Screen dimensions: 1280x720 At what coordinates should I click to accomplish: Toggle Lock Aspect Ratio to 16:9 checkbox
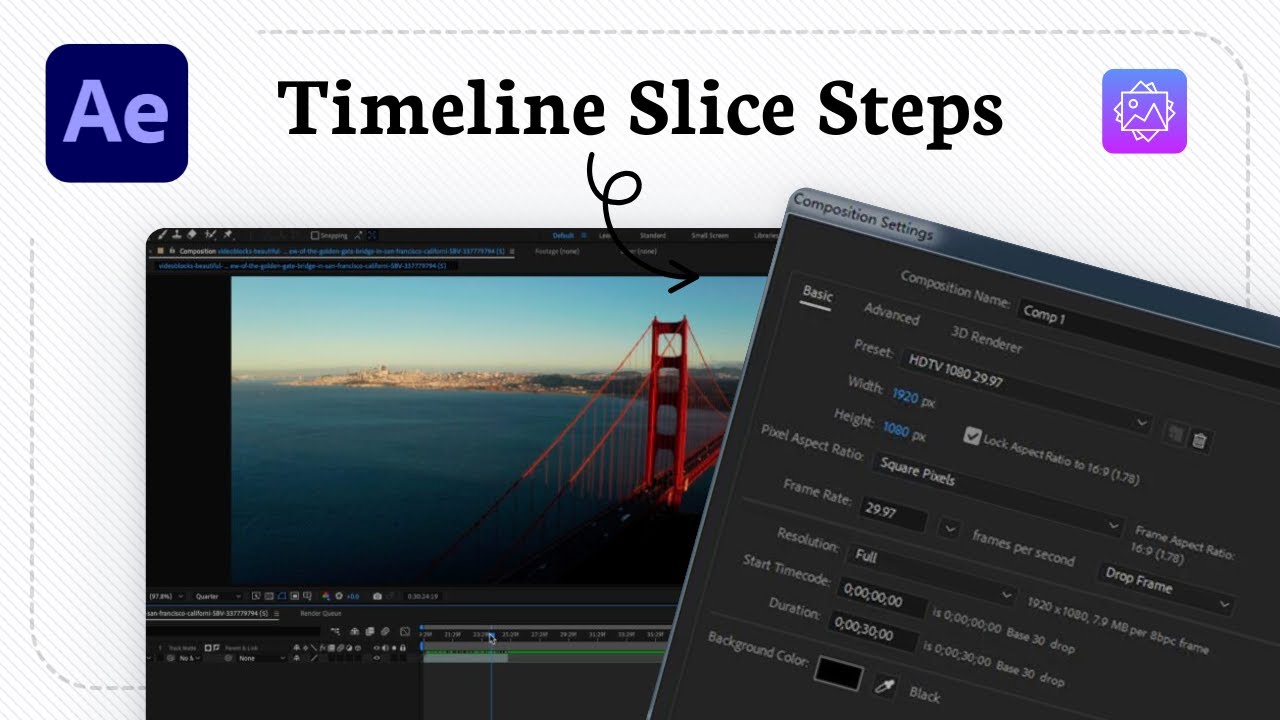(x=972, y=435)
